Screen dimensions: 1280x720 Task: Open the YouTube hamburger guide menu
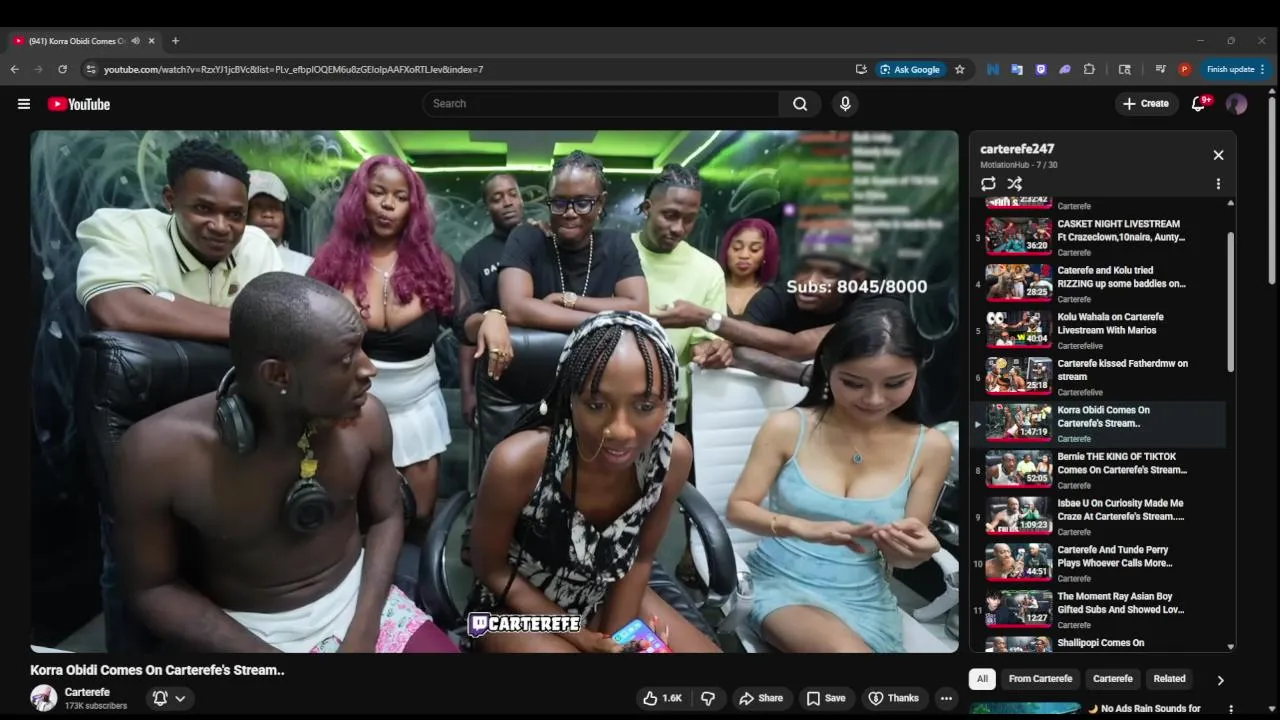point(24,104)
